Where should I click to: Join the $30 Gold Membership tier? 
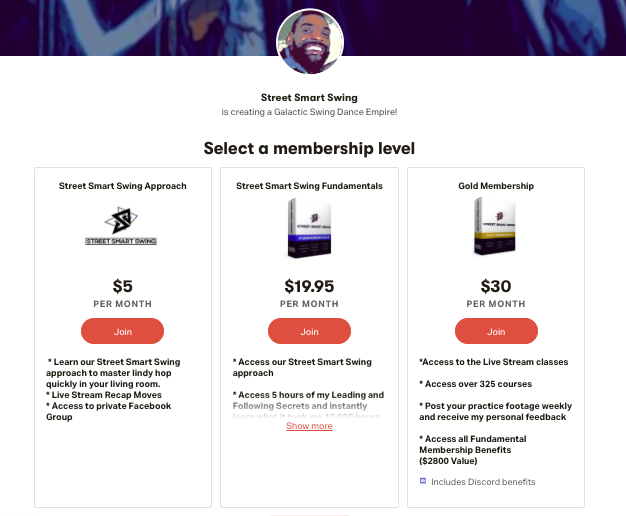496,331
